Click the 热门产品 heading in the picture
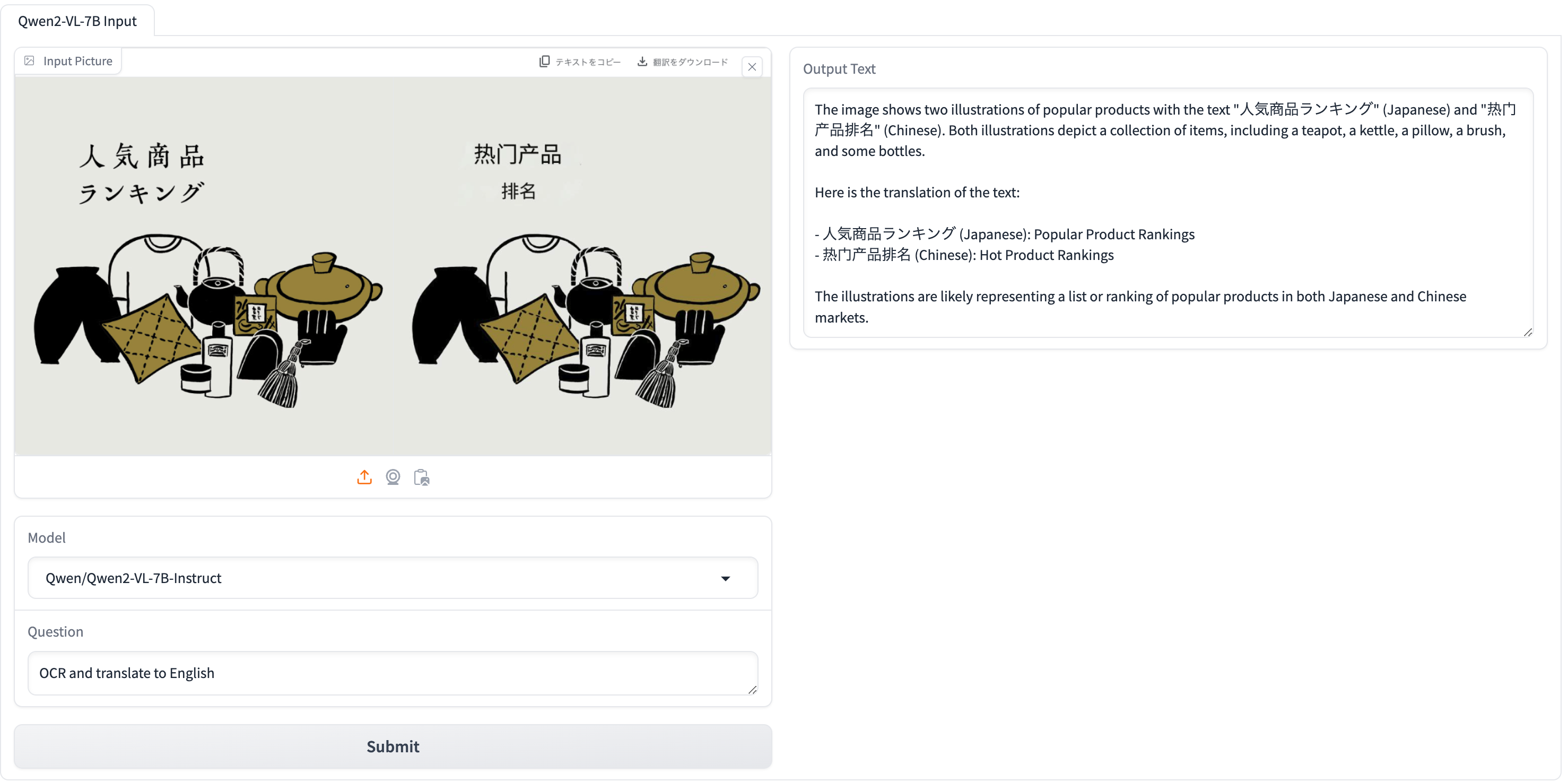The image size is (1568, 782). (x=517, y=154)
